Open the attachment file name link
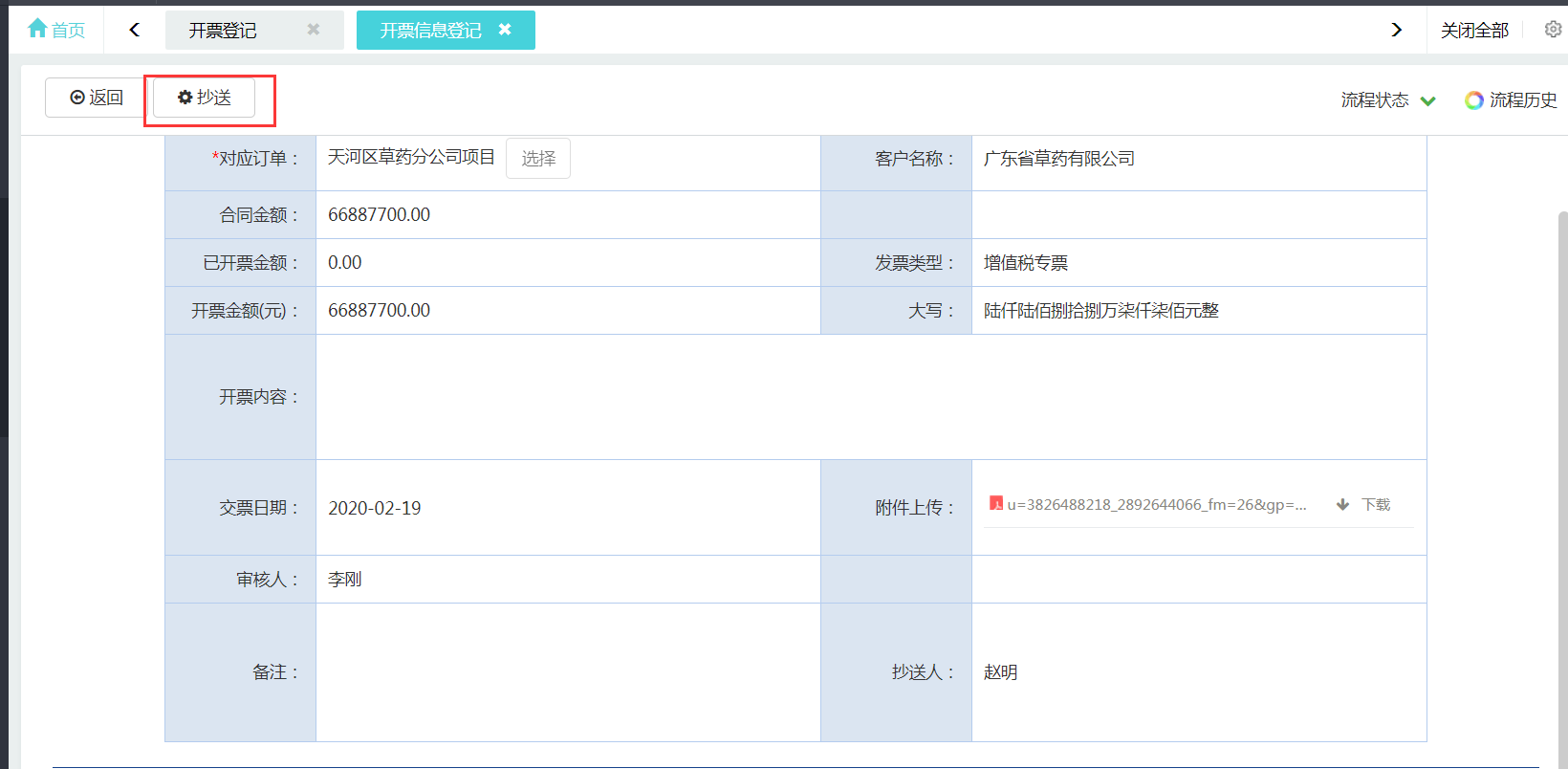The image size is (1568, 769). click(x=1156, y=504)
